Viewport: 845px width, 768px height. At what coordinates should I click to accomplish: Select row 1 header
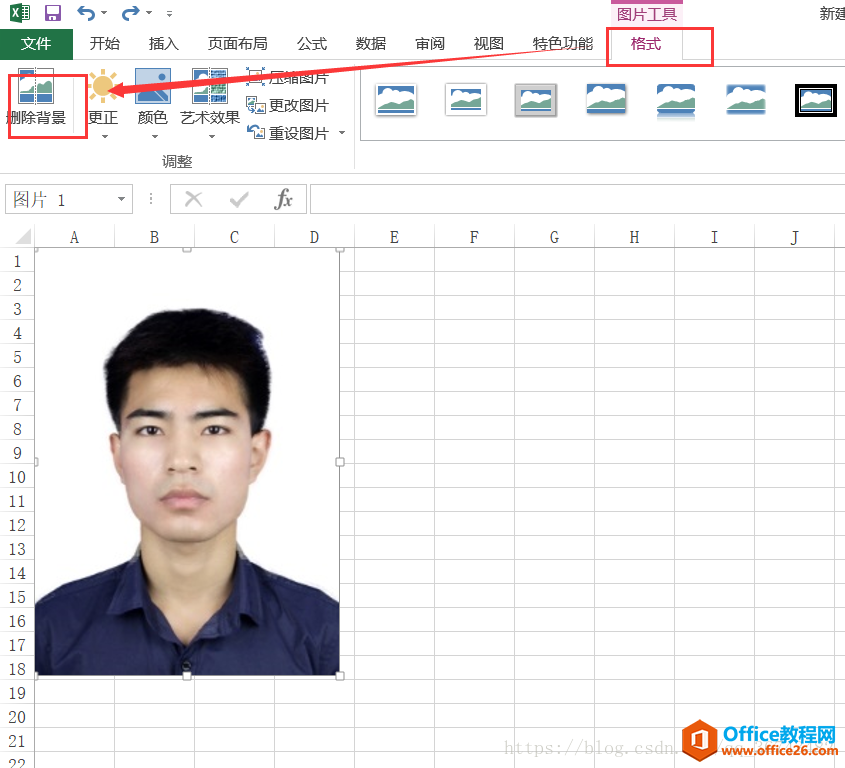pos(17,261)
